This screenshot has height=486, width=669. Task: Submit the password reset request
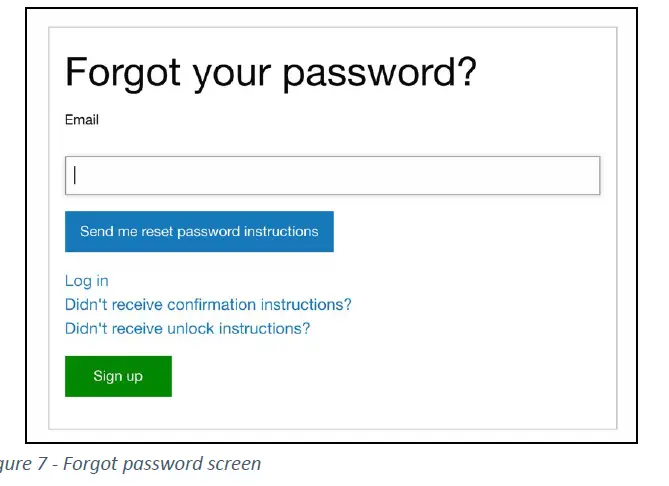[x=199, y=232]
